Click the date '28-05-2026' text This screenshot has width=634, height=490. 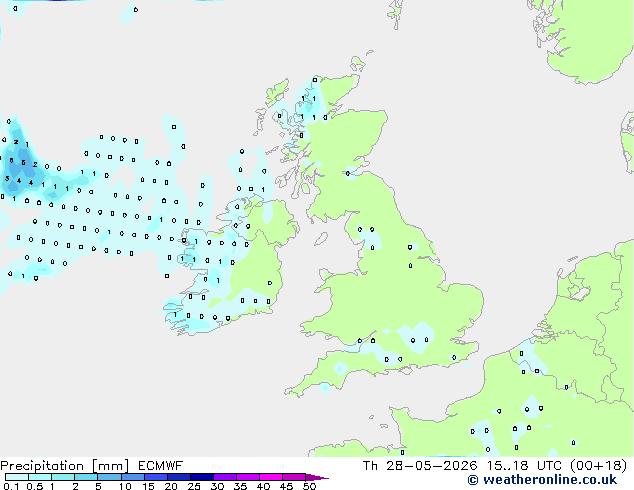[x=431, y=466]
